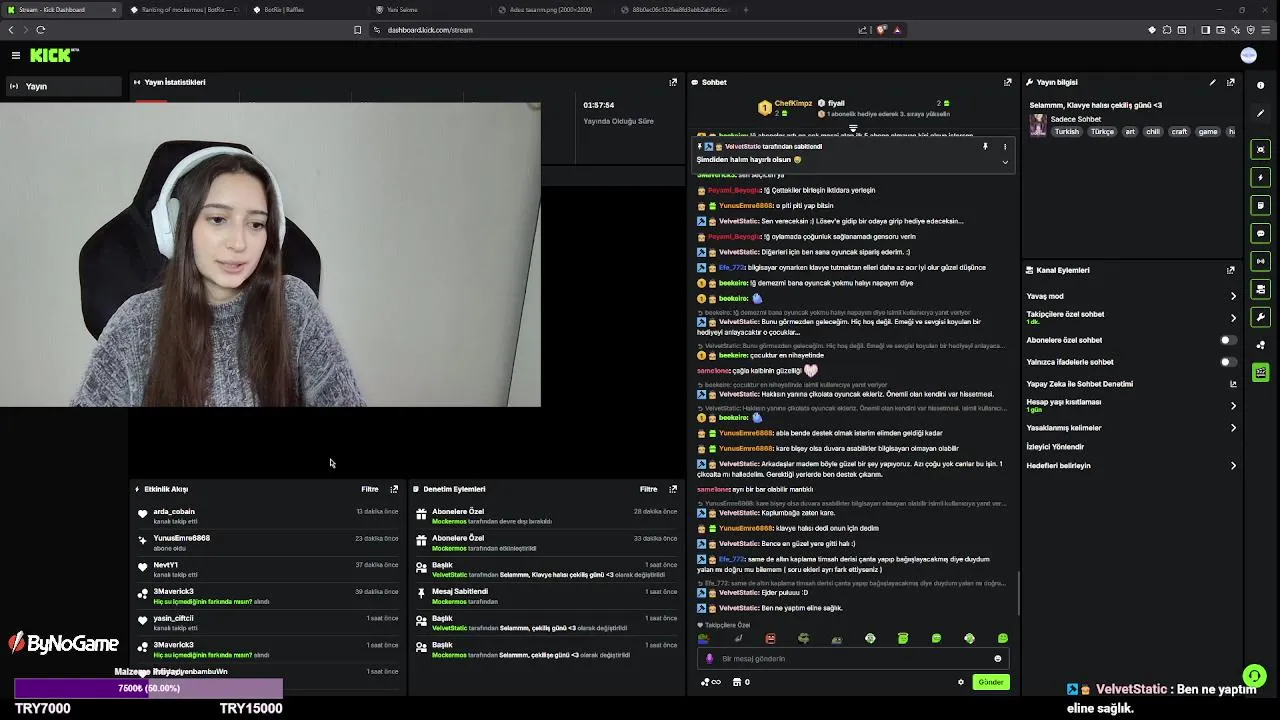Select Yayın in the left sidebar
Screen dimensions: 1280x720
pyautogui.click(x=62, y=87)
